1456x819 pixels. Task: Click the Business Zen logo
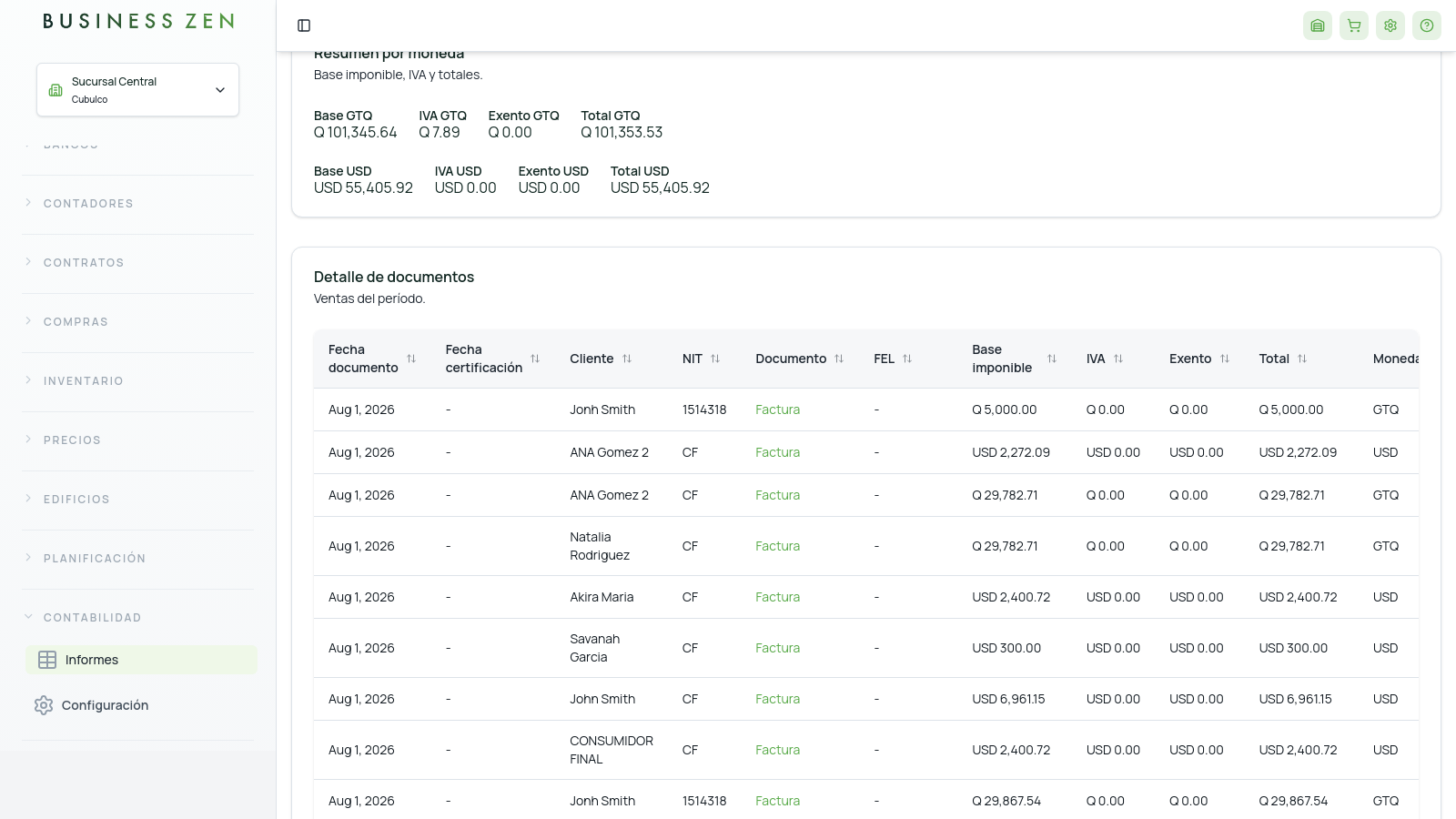(x=138, y=21)
